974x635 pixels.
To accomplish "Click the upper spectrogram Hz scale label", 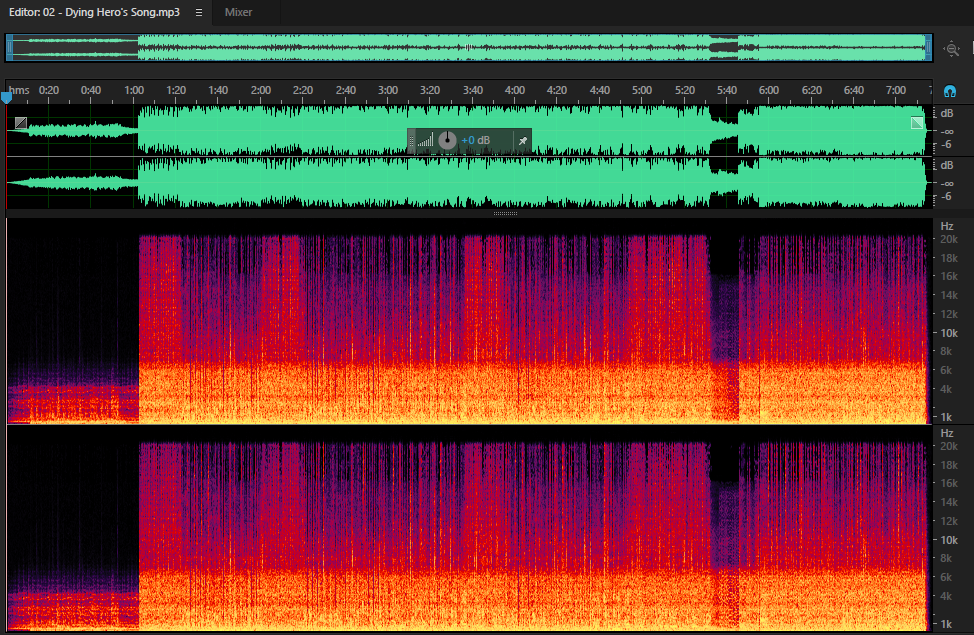I will 947,226.
